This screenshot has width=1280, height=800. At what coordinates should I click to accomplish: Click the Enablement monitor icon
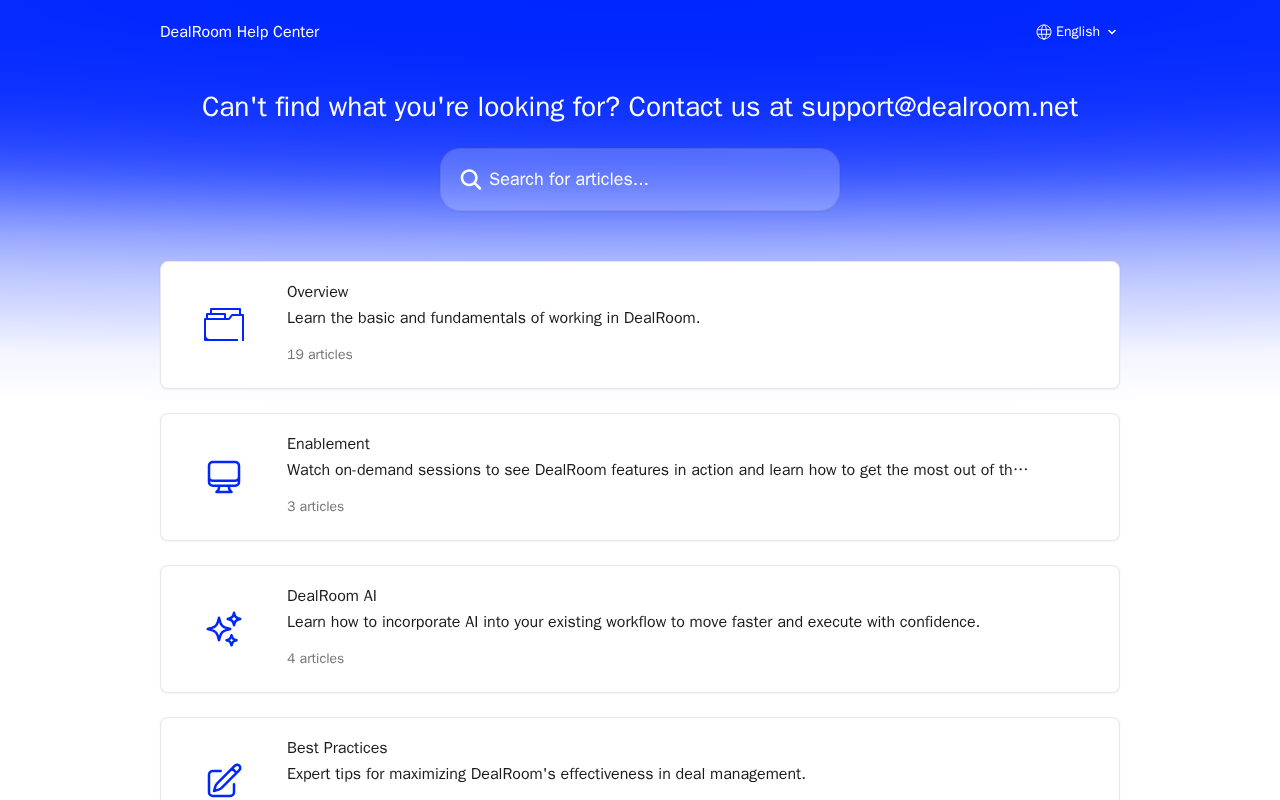(x=224, y=477)
